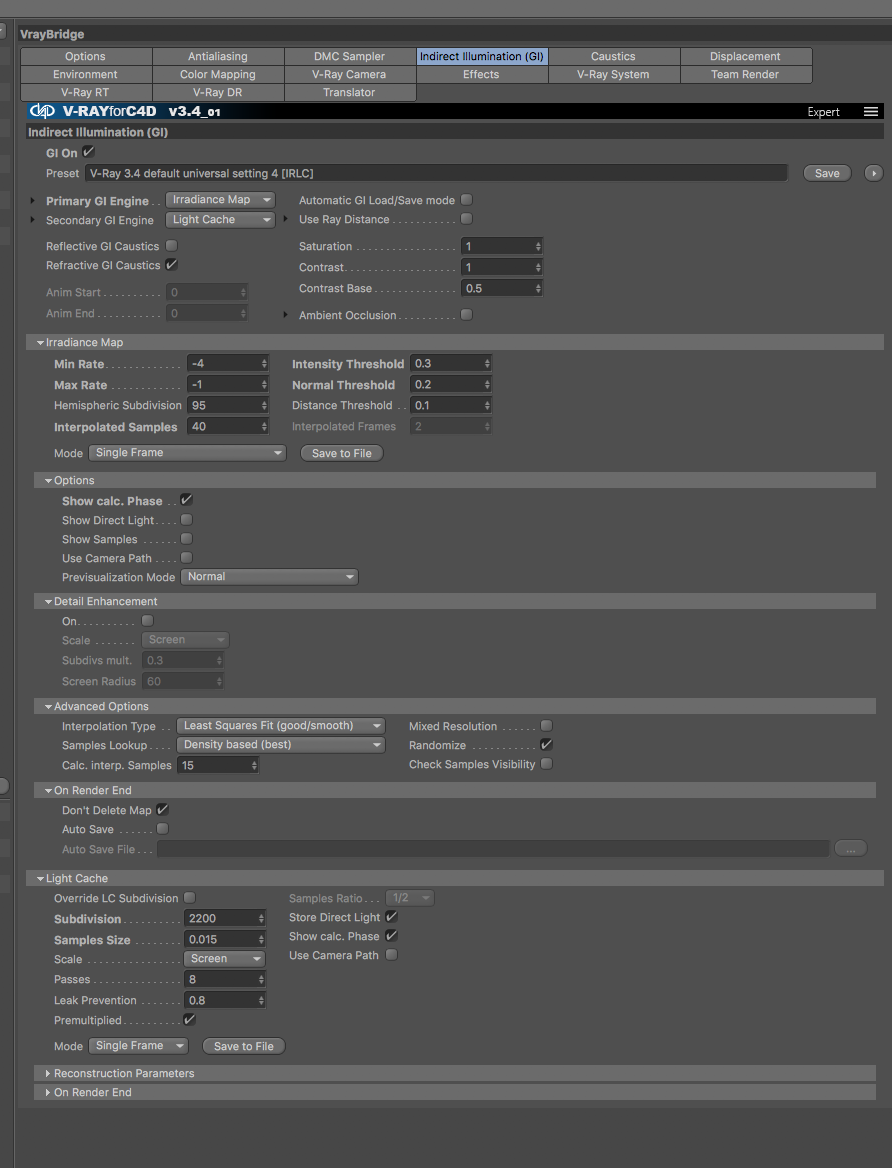
Task: Open Samples Lookup dropdown
Action: [x=281, y=745]
